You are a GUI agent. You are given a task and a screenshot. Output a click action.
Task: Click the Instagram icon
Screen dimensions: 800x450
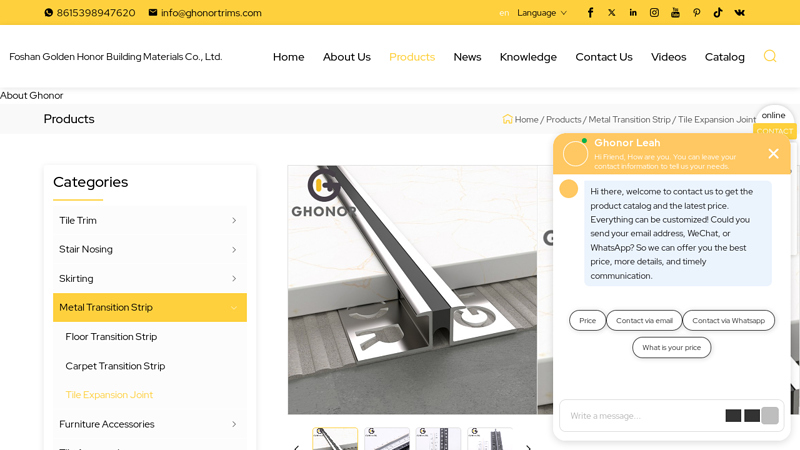(654, 13)
